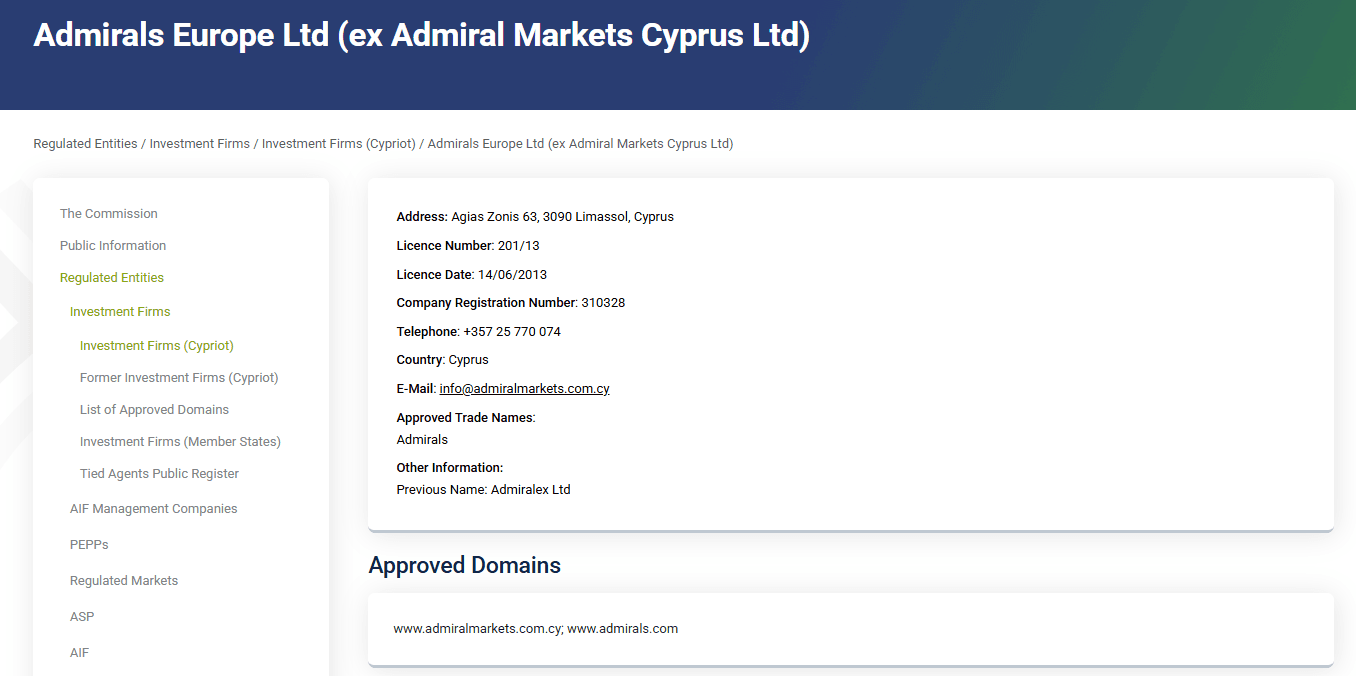This screenshot has height=676, width=1356.
Task: Select Regulated Entities in sidebar
Action: (112, 278)
